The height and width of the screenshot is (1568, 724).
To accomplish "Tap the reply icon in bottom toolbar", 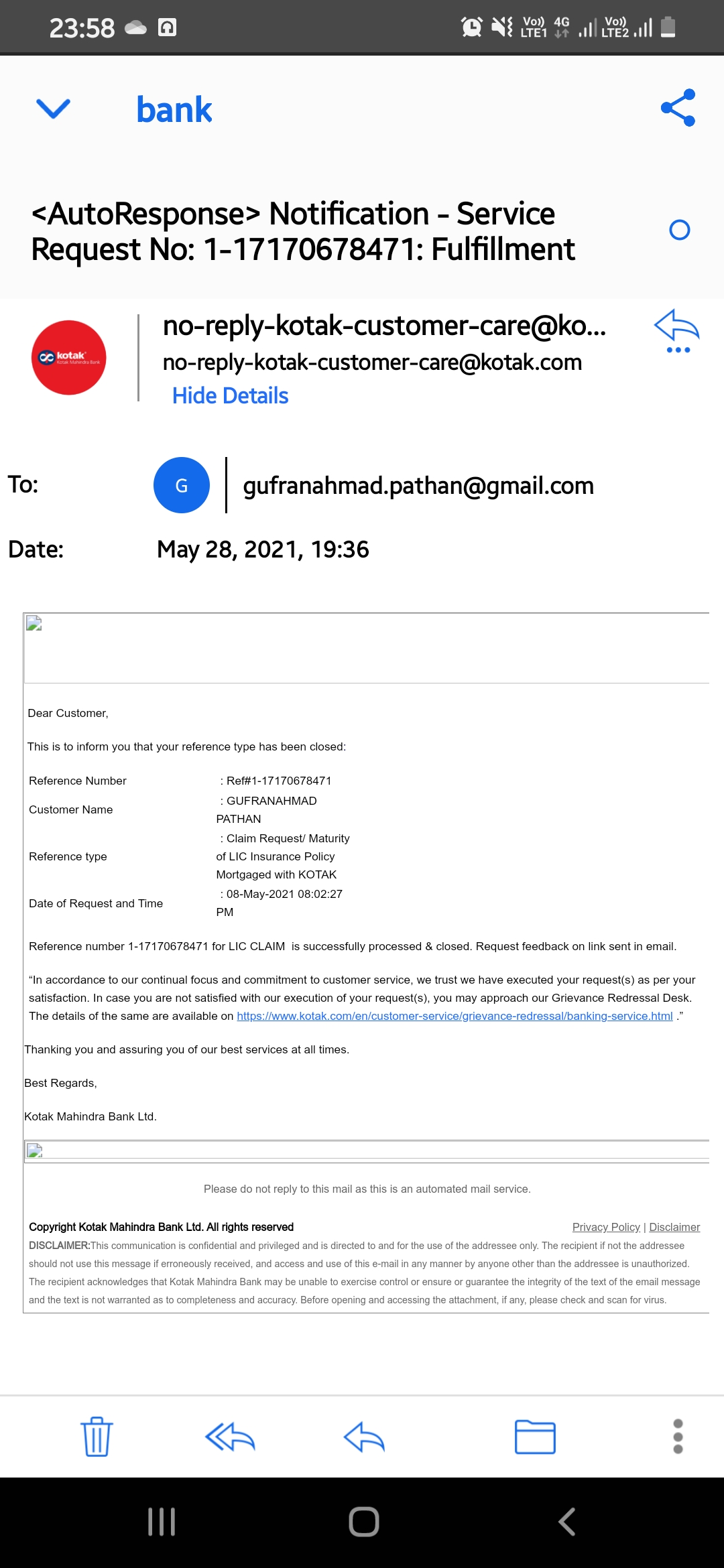I will (364, 1437).
